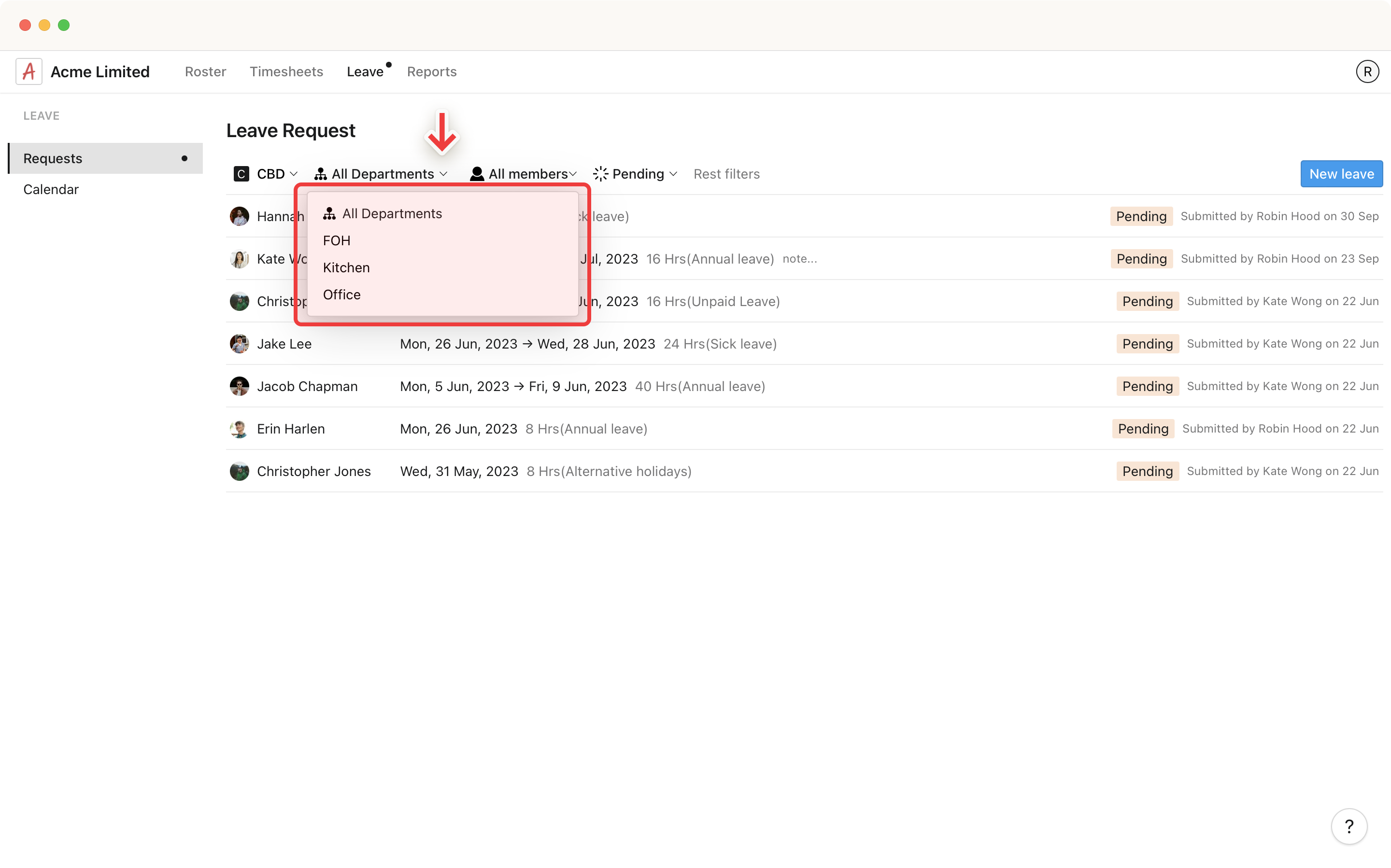Select FOH in the departments list
This screenshot has height=868, width=1391.
pyautogui.click(x=337, y=240)
